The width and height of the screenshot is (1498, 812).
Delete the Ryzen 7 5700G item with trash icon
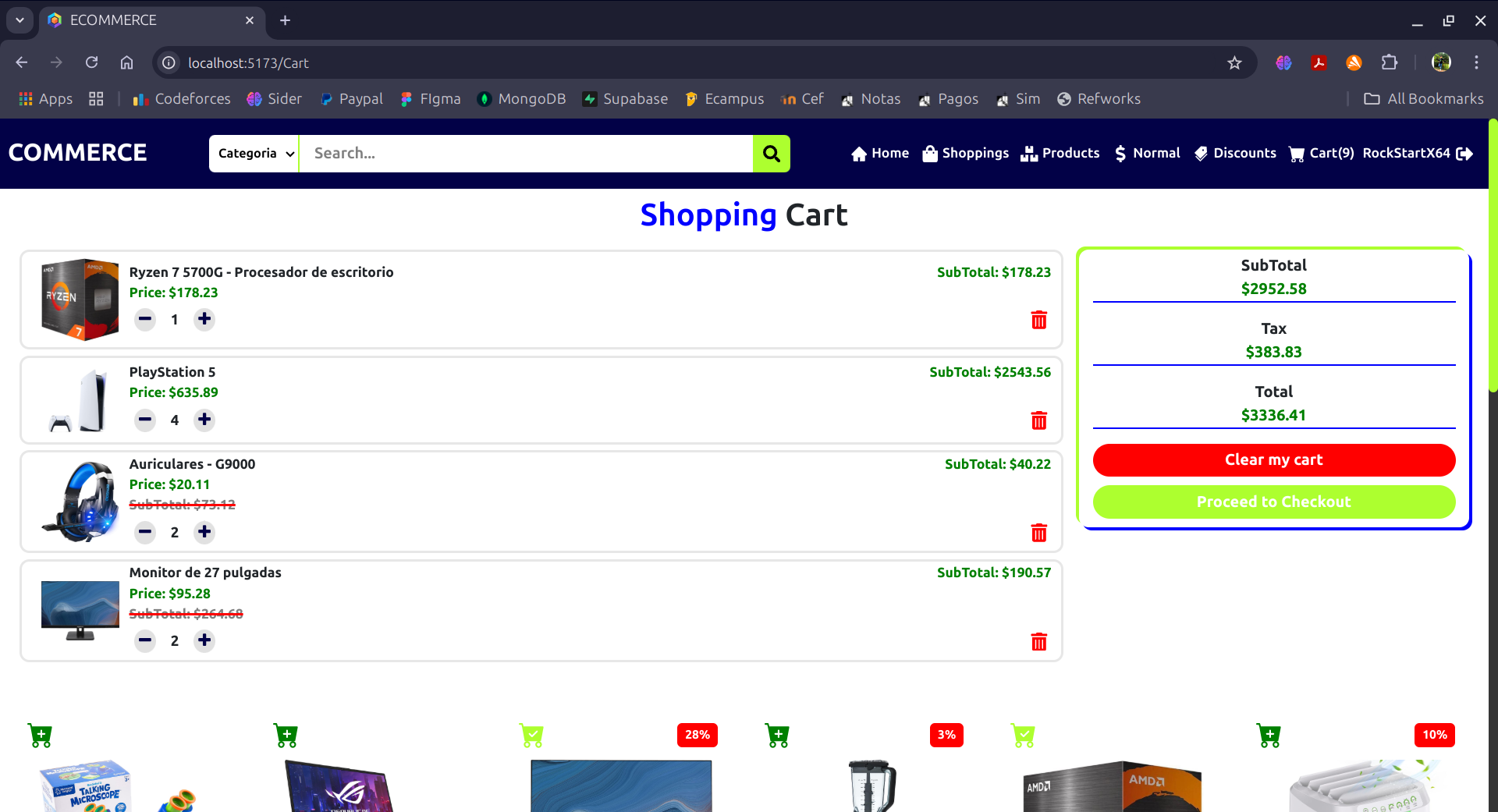[x=1038, y=320]
